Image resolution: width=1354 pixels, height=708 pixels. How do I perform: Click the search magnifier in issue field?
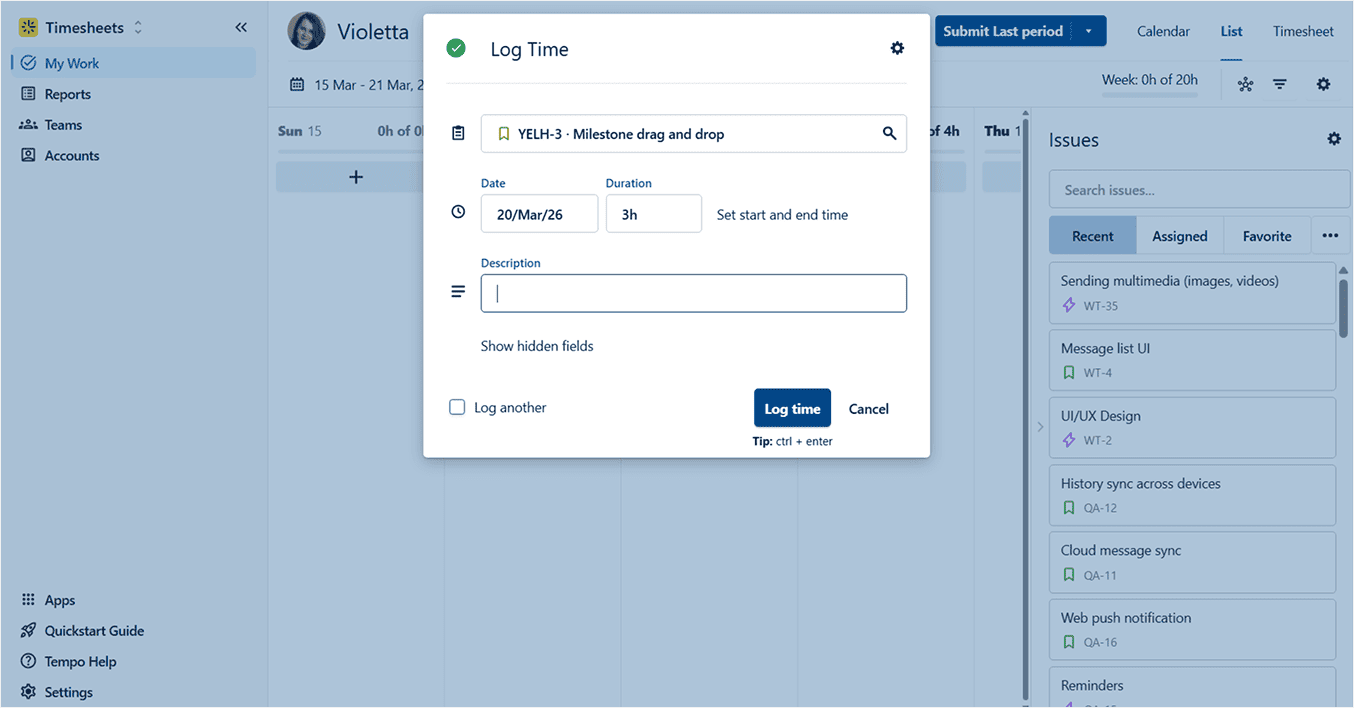[x=889, y=134]
